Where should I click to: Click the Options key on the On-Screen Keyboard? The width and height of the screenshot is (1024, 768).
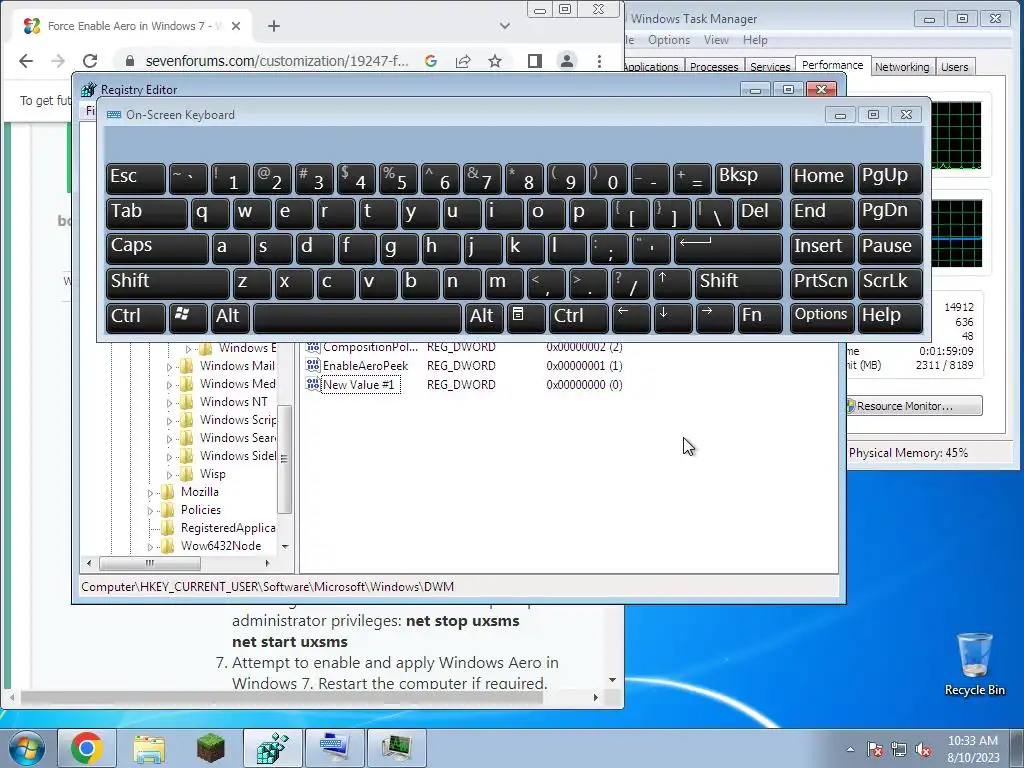pyautogui.click(x=822, y=317)
